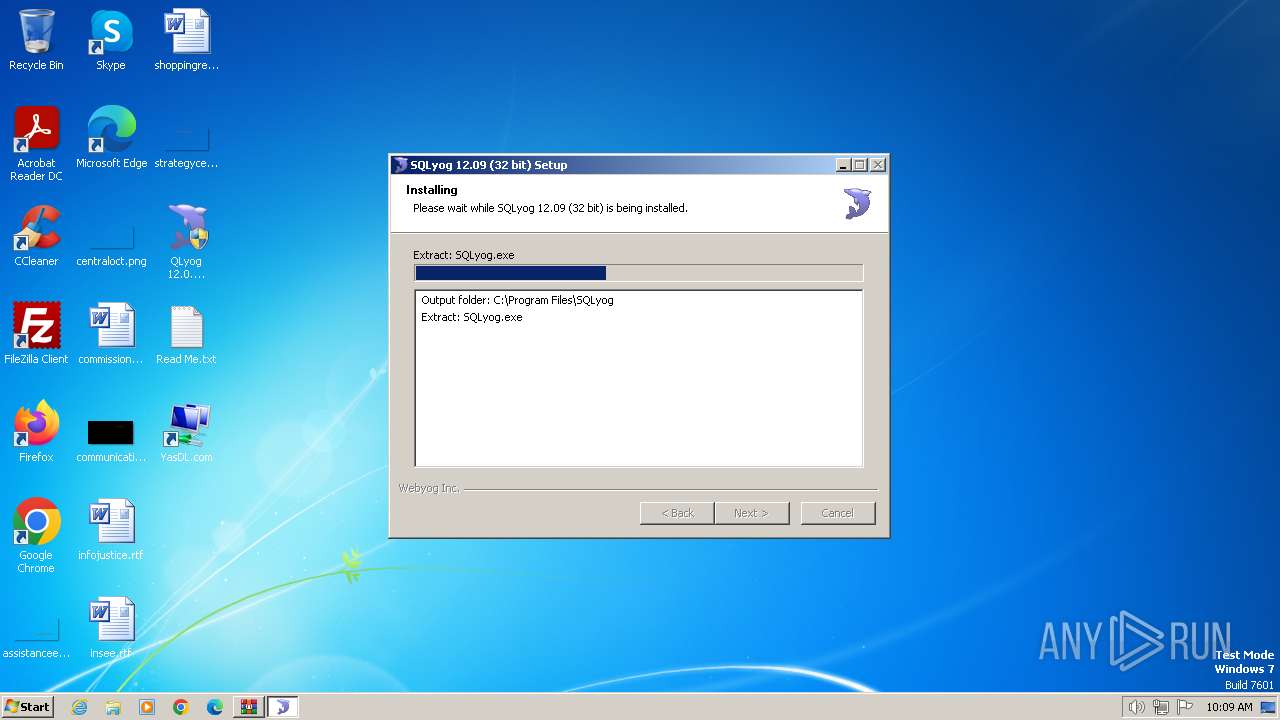Open the Read Me.txt file
The image size is (1280, 720).
tap(186, 335)
